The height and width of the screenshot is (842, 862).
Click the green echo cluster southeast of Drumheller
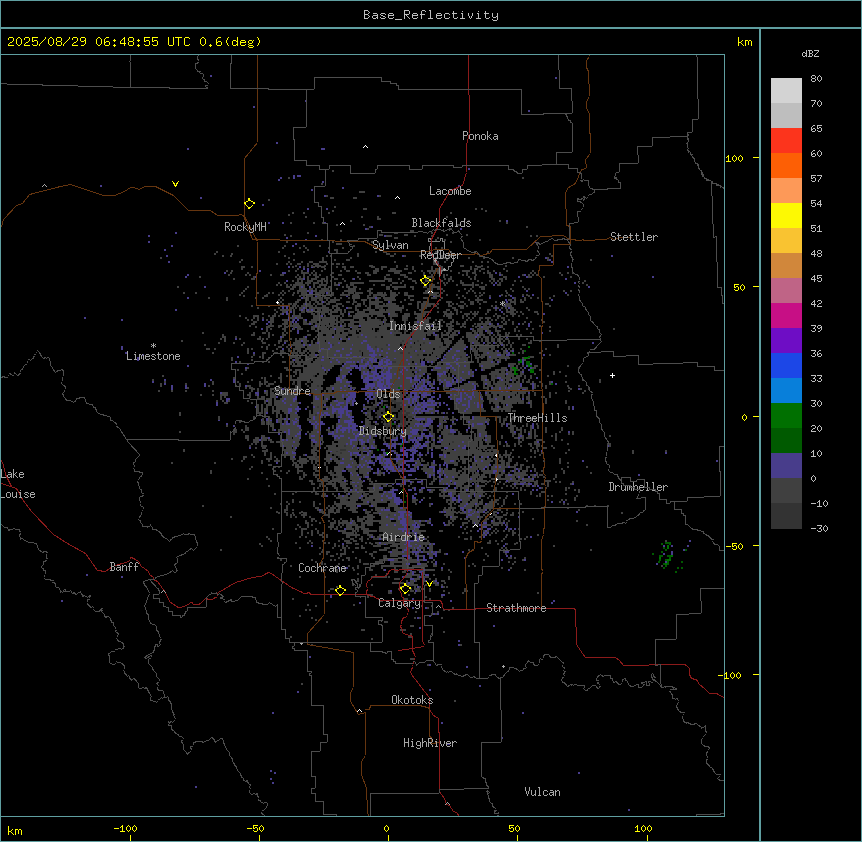667,555
